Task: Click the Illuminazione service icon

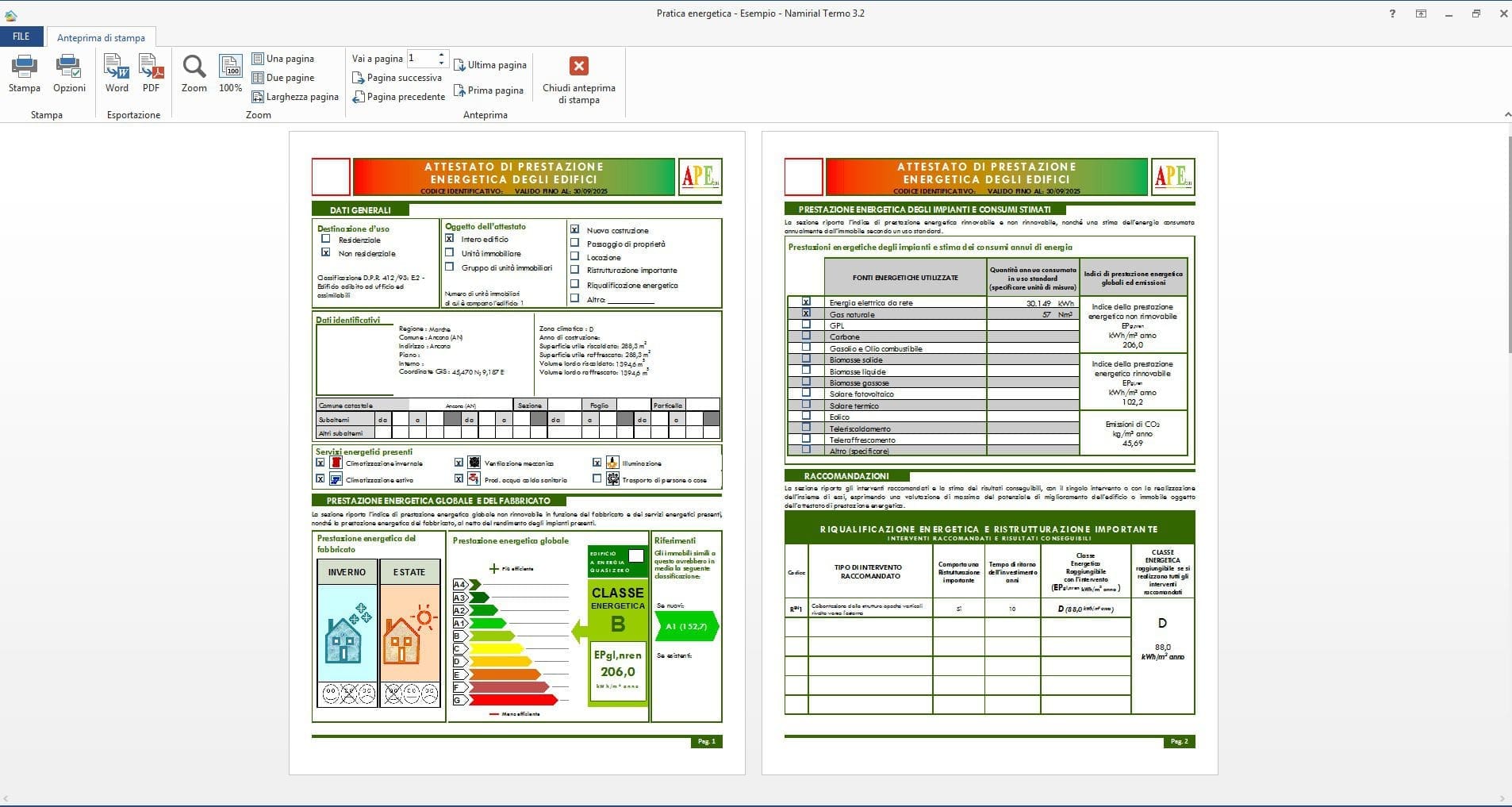Action: [612, 463]
